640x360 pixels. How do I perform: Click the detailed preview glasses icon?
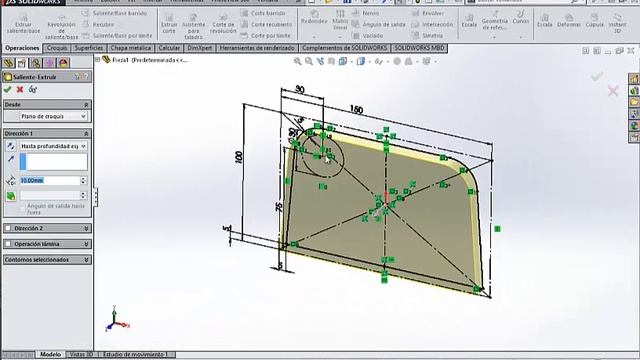33,89
